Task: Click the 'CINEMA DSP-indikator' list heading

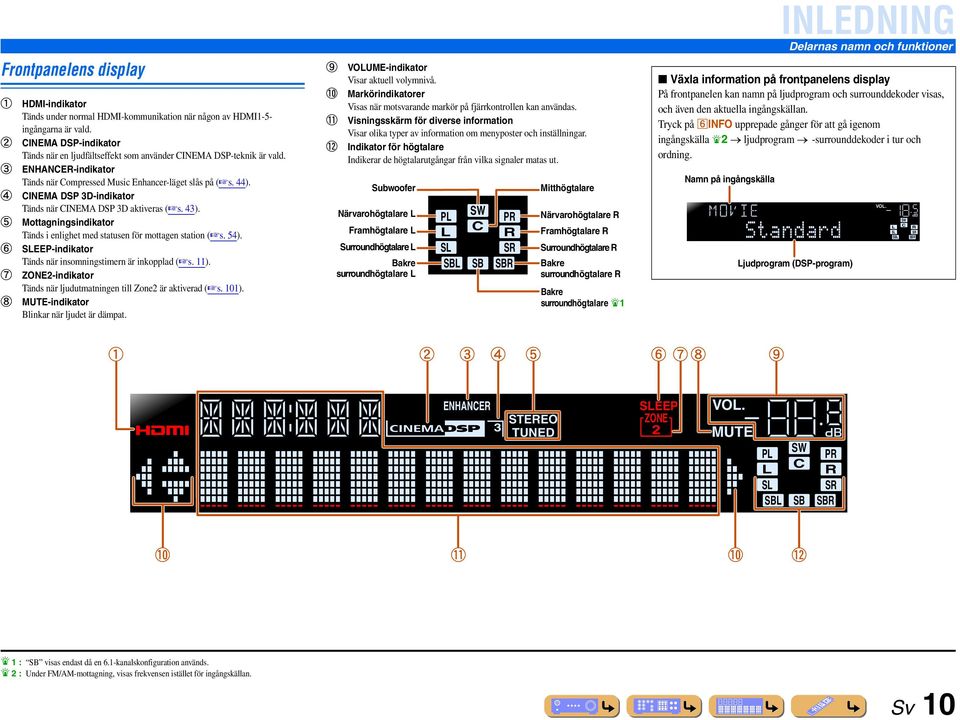Action: point(71,143)
